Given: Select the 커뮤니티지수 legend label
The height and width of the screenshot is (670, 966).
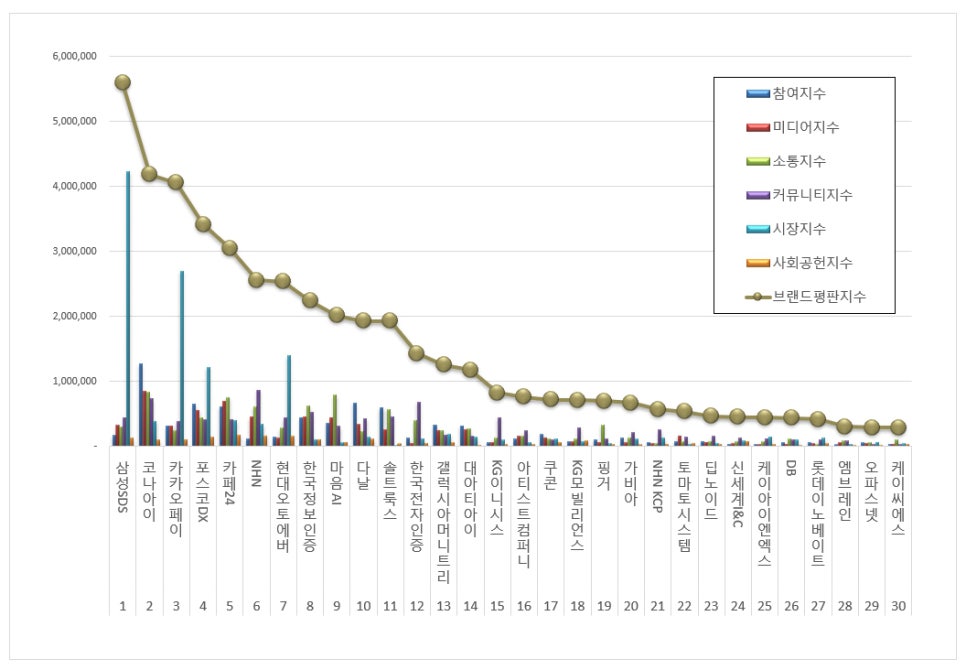Looking at the screenshot, I should tap(813, 195).
